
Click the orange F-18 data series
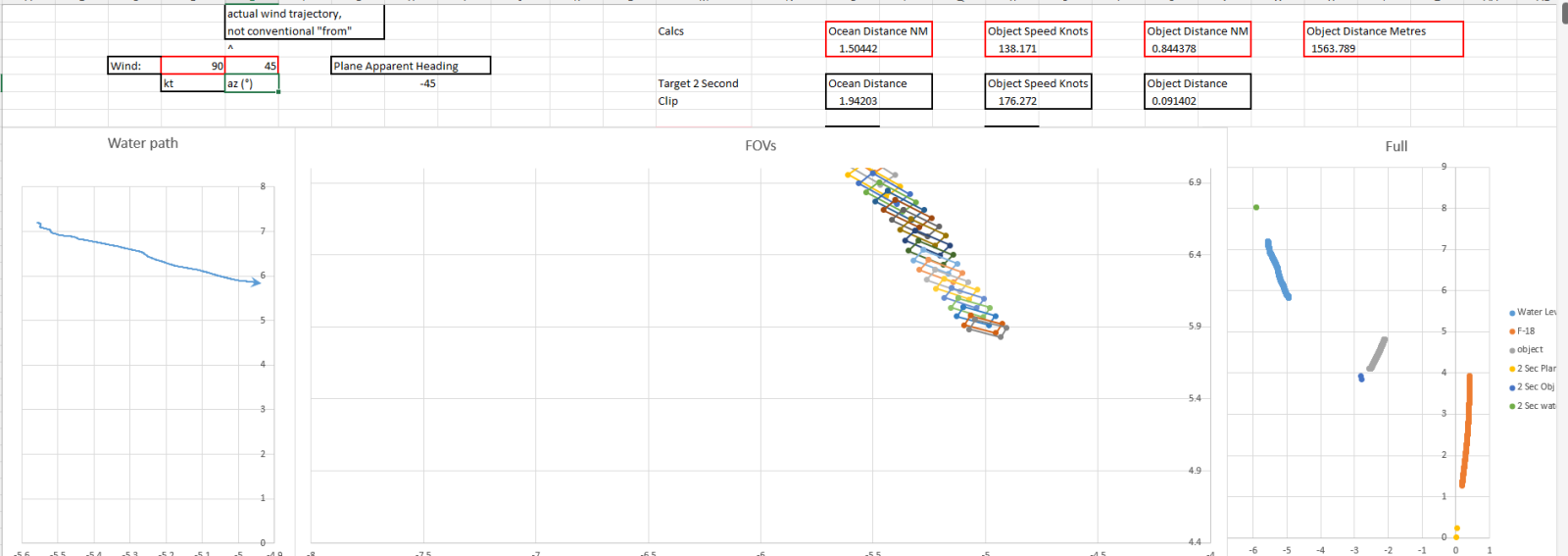click(x=1467, y=431)
